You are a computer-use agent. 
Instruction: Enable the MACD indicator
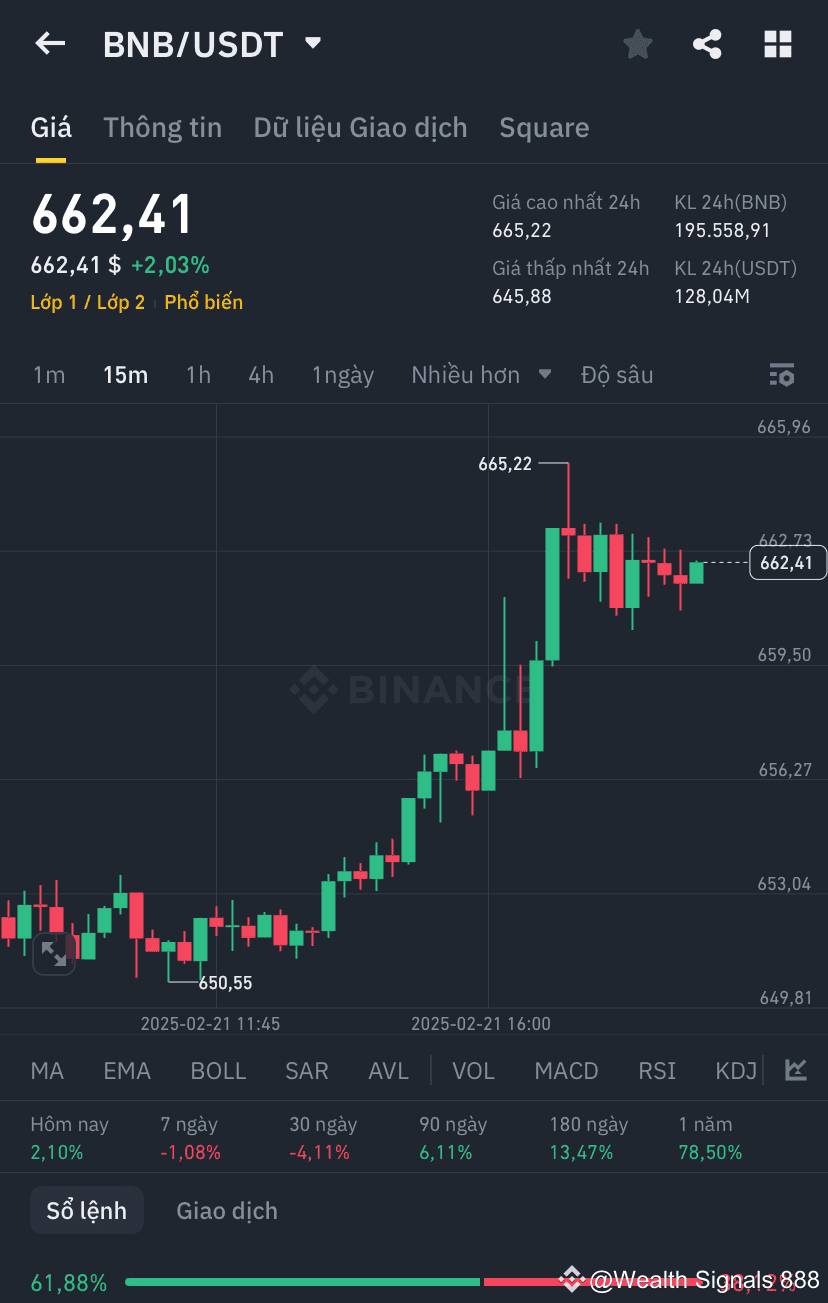click(x=566, y=1069)
